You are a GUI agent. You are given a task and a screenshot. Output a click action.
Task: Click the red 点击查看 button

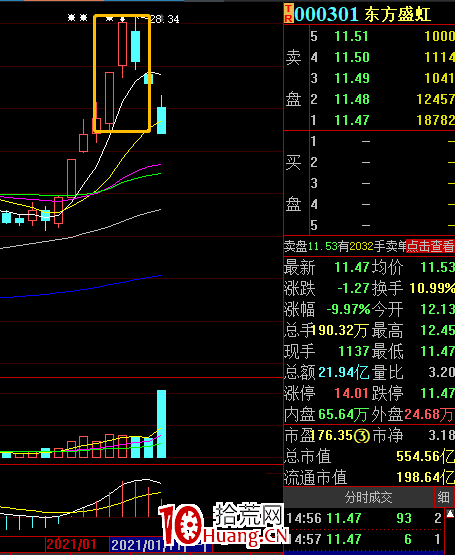coord(430,246)
